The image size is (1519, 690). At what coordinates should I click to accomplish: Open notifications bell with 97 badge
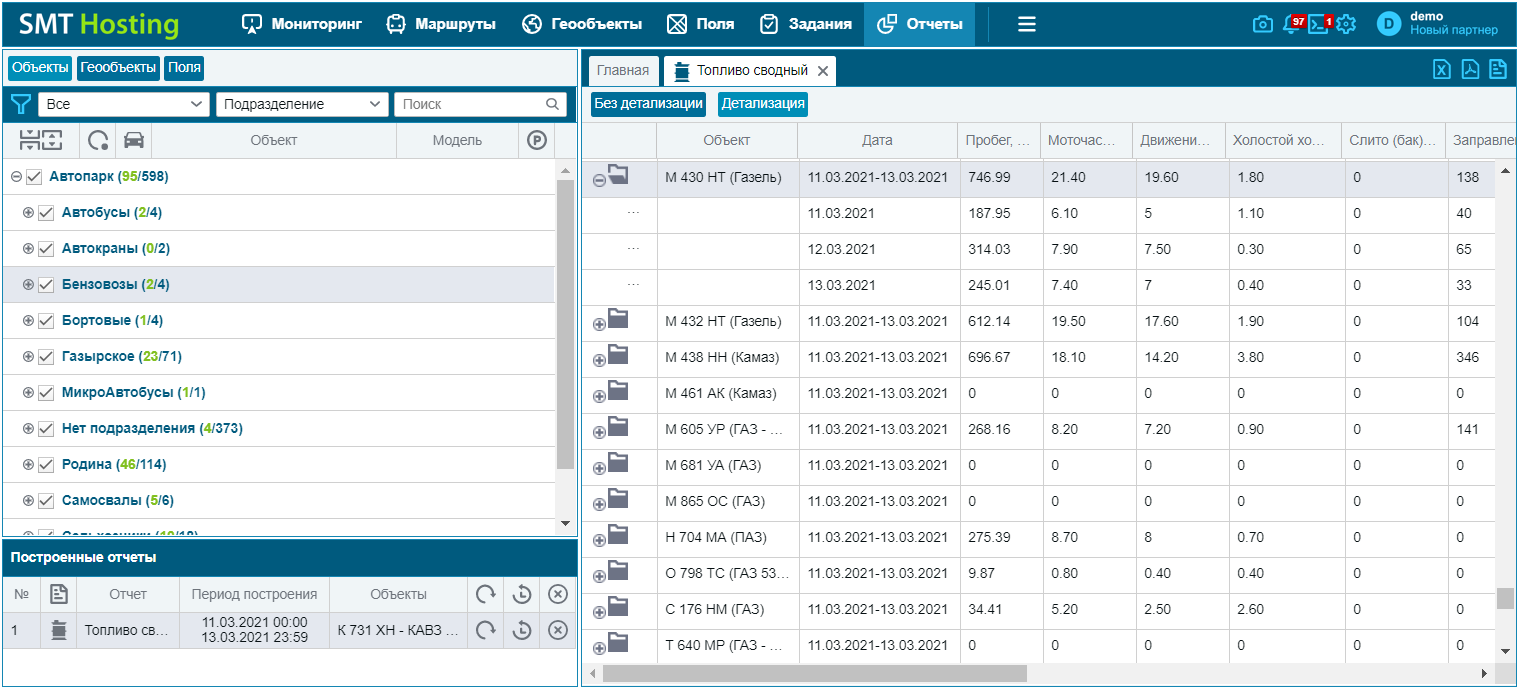(x=1292, y=24)
